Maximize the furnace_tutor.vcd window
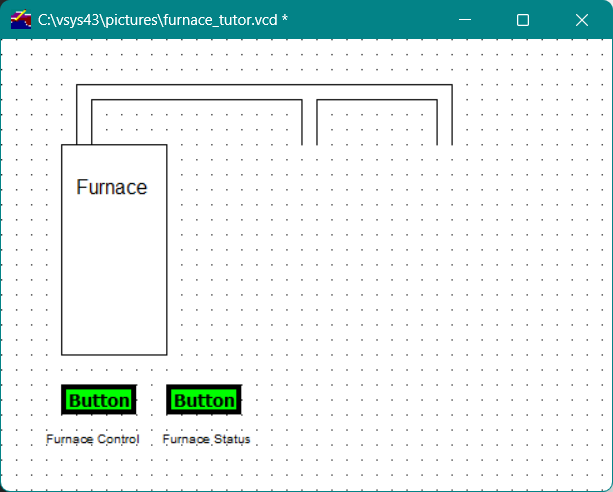The height and width of the screenshot is (492, 613). point(522,19)
